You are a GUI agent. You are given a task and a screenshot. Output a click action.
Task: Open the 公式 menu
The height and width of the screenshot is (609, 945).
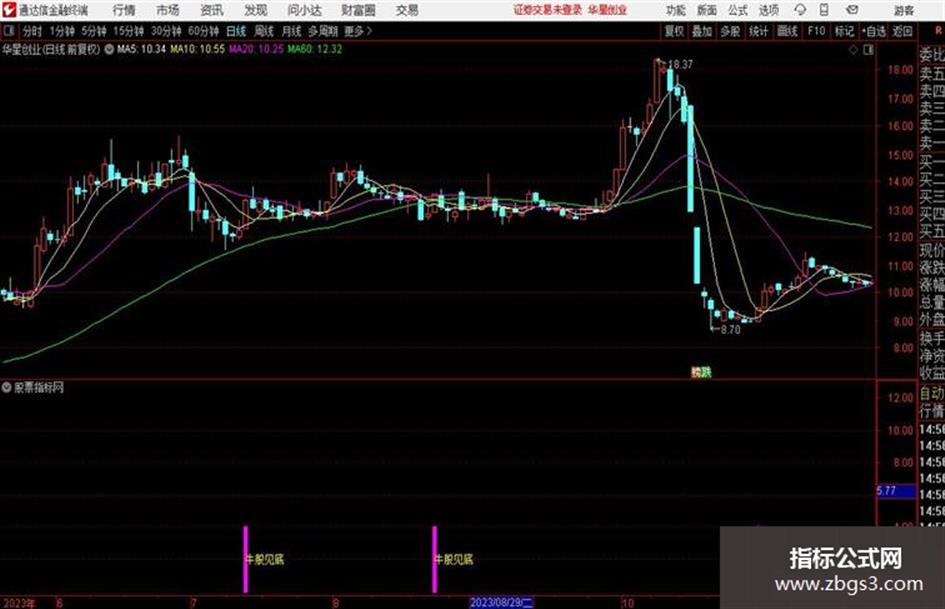click(x=738, y=10)
